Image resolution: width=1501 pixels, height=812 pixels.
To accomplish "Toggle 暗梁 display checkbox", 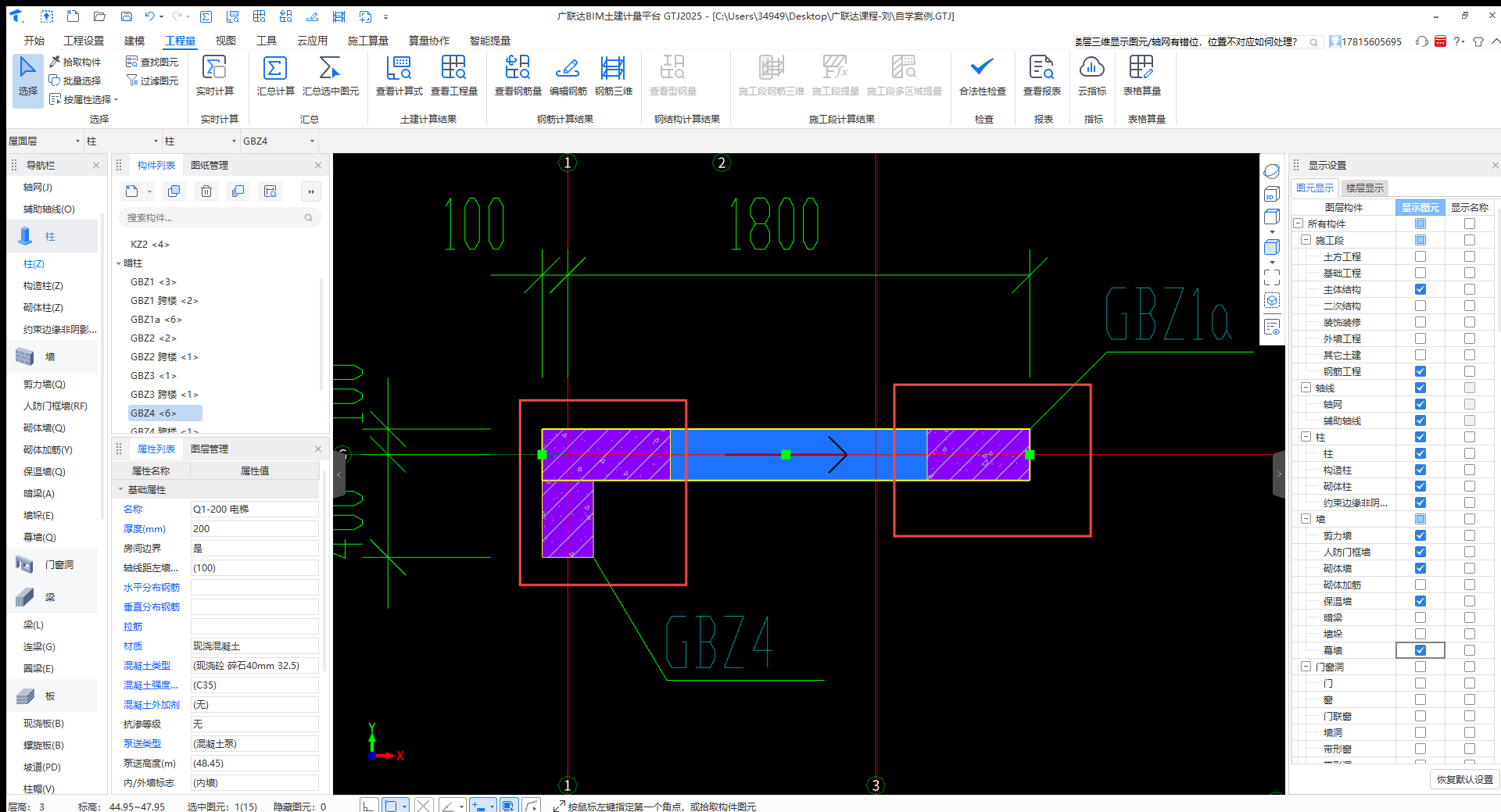I will point(1420,617).
